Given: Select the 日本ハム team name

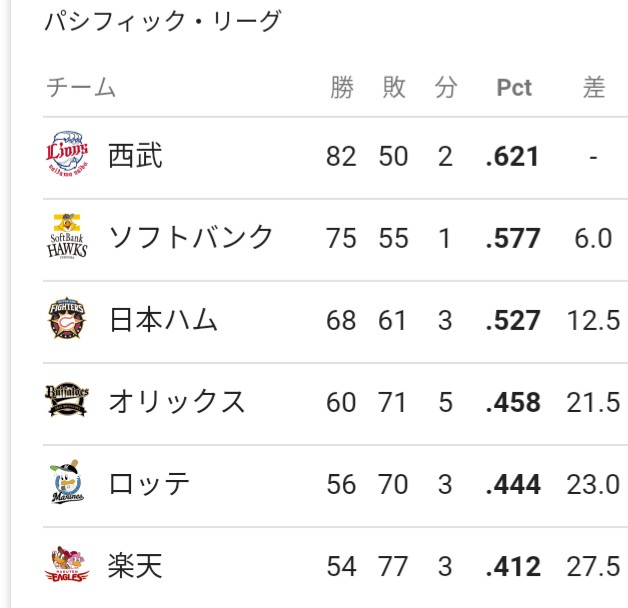Looking at the screenshot, I should click(x=163, y=319).
